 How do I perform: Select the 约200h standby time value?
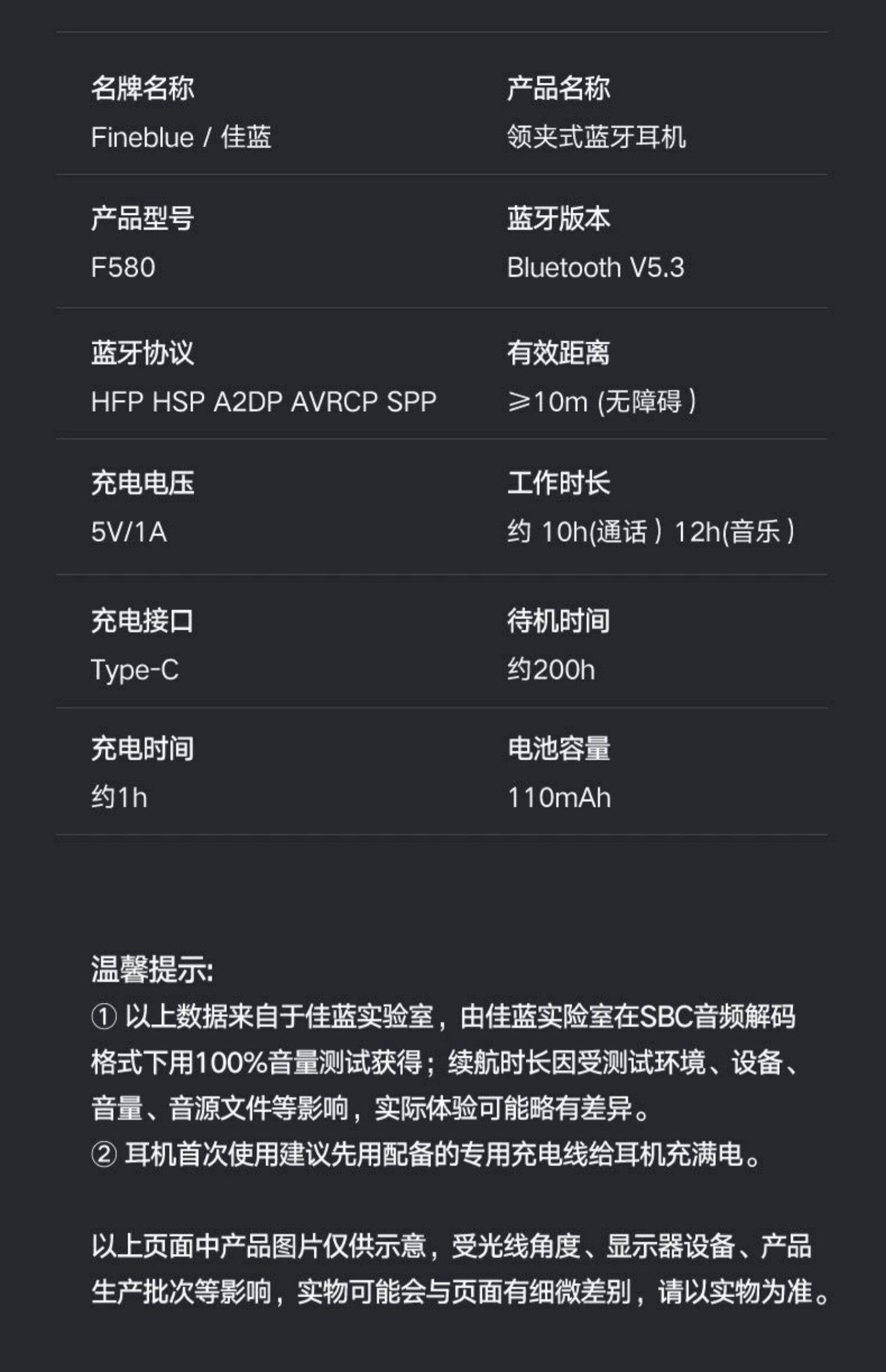point(551,670)
